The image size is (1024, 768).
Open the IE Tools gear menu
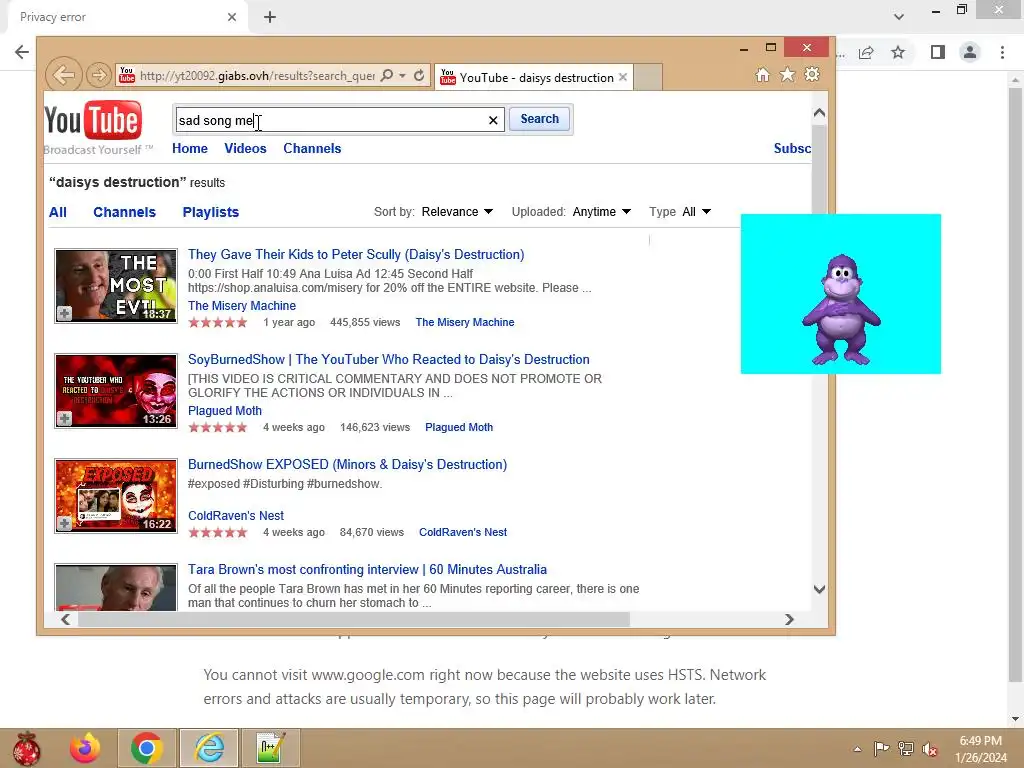pos(812,74)
